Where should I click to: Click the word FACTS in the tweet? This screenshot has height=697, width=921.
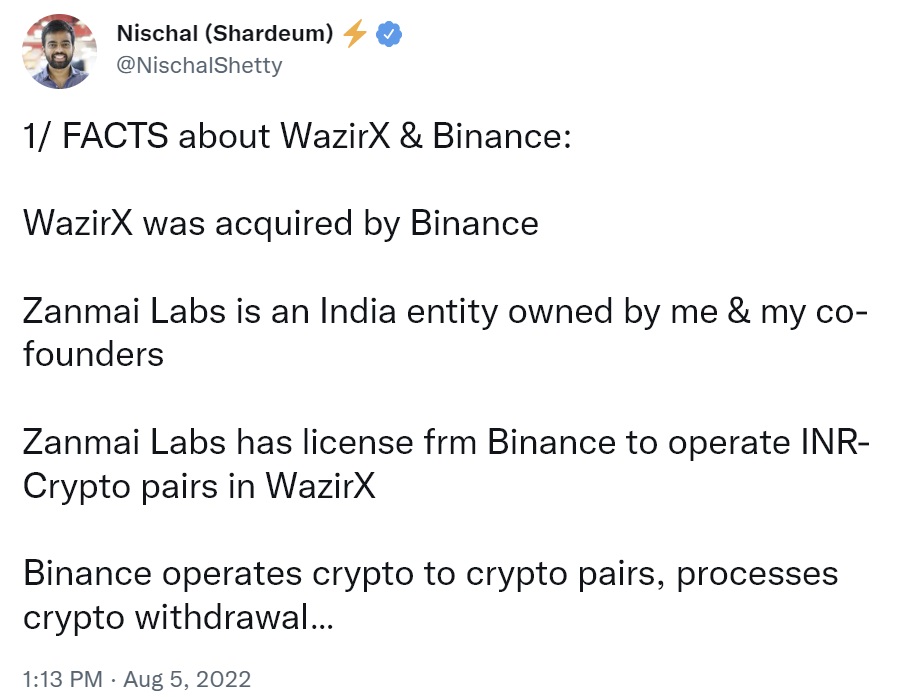pos(115,136)
